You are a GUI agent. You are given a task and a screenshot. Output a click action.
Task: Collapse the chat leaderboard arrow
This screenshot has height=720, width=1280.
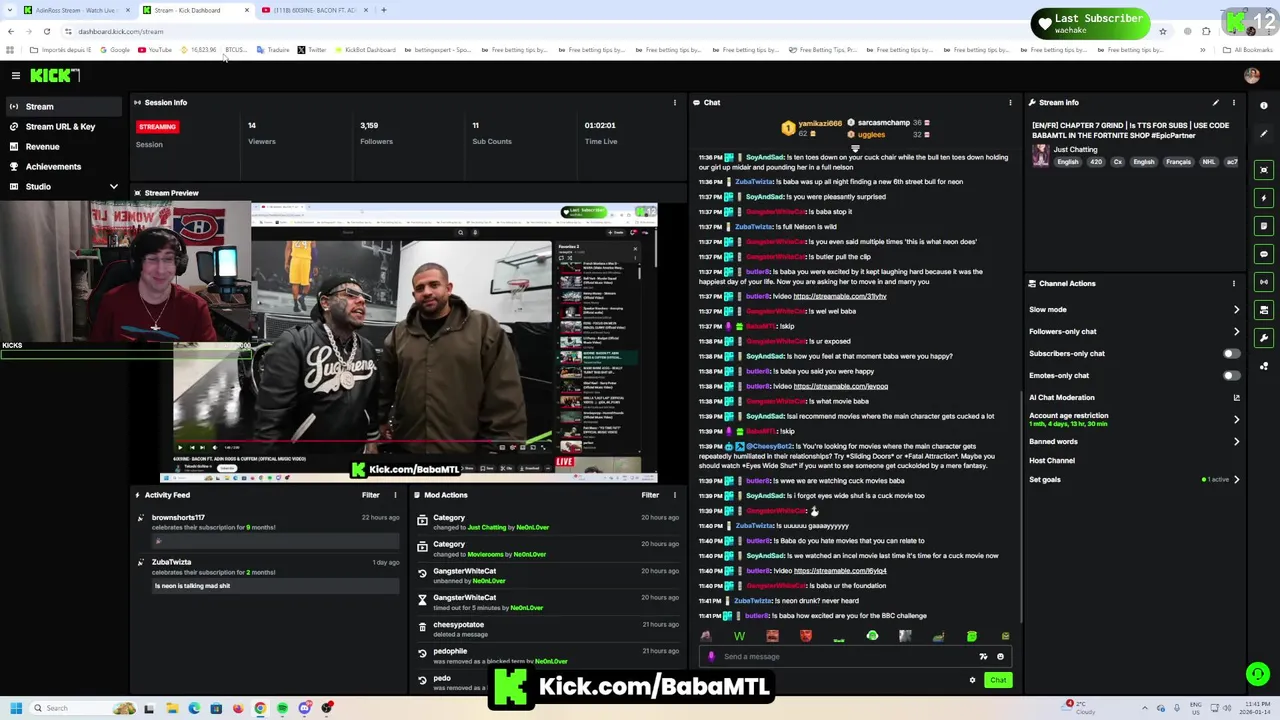[855, 148]
